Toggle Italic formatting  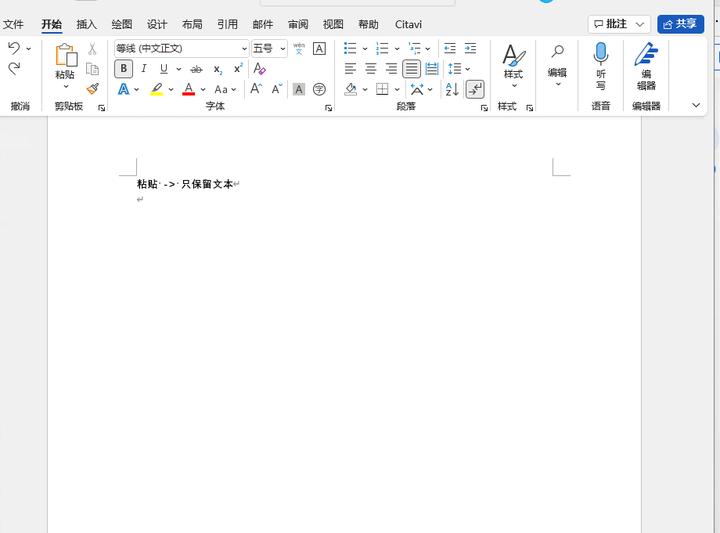click(x=144, y=69)
